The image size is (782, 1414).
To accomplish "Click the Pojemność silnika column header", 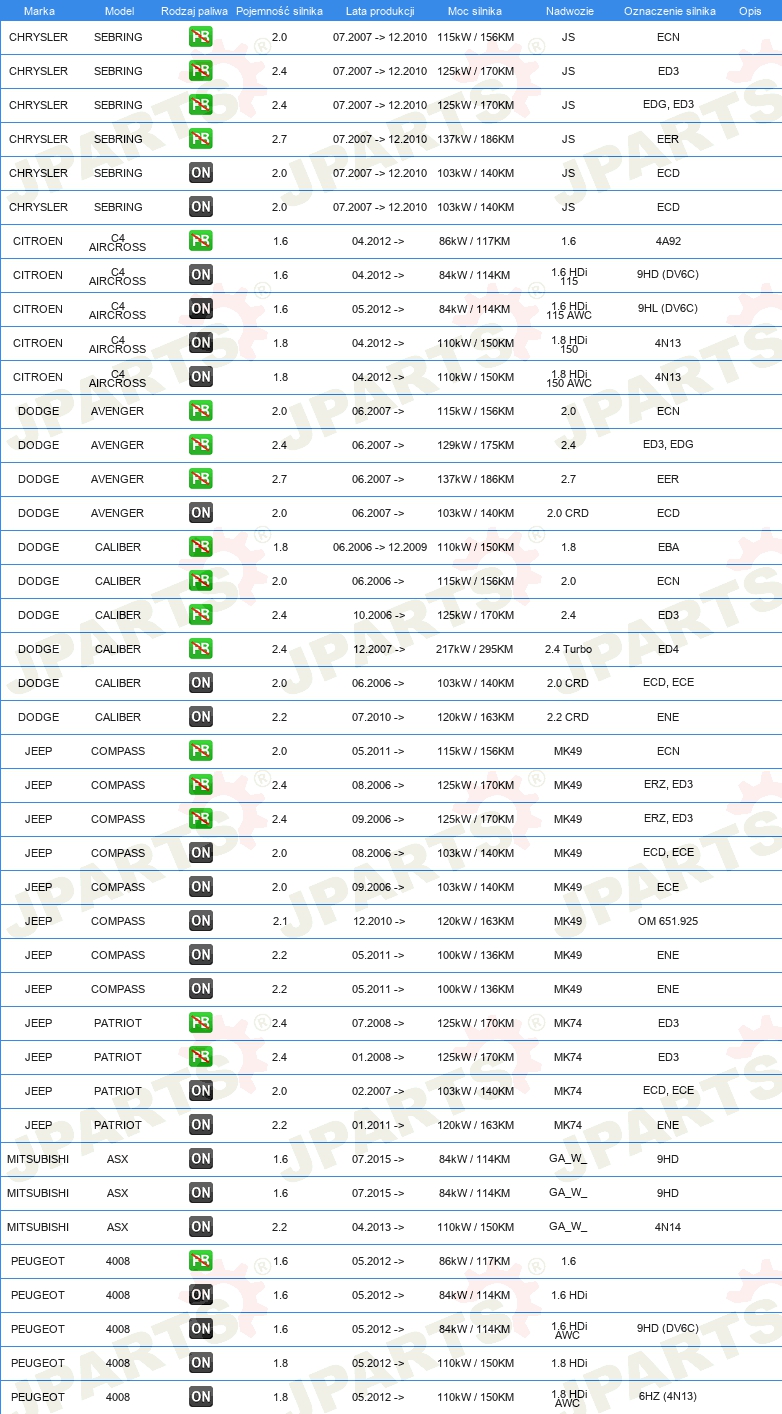I will coord(279,11).
